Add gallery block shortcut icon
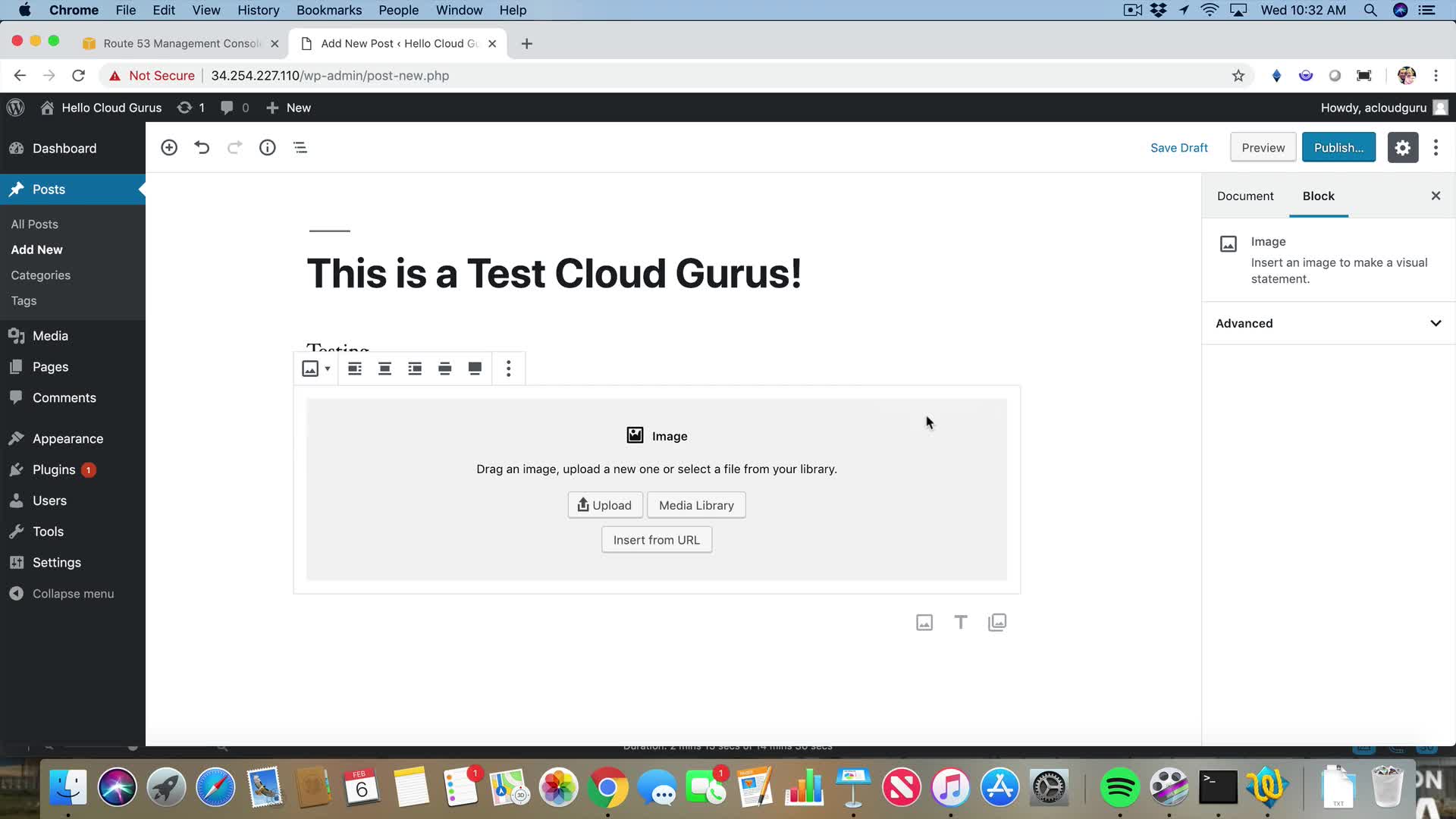 997,623
